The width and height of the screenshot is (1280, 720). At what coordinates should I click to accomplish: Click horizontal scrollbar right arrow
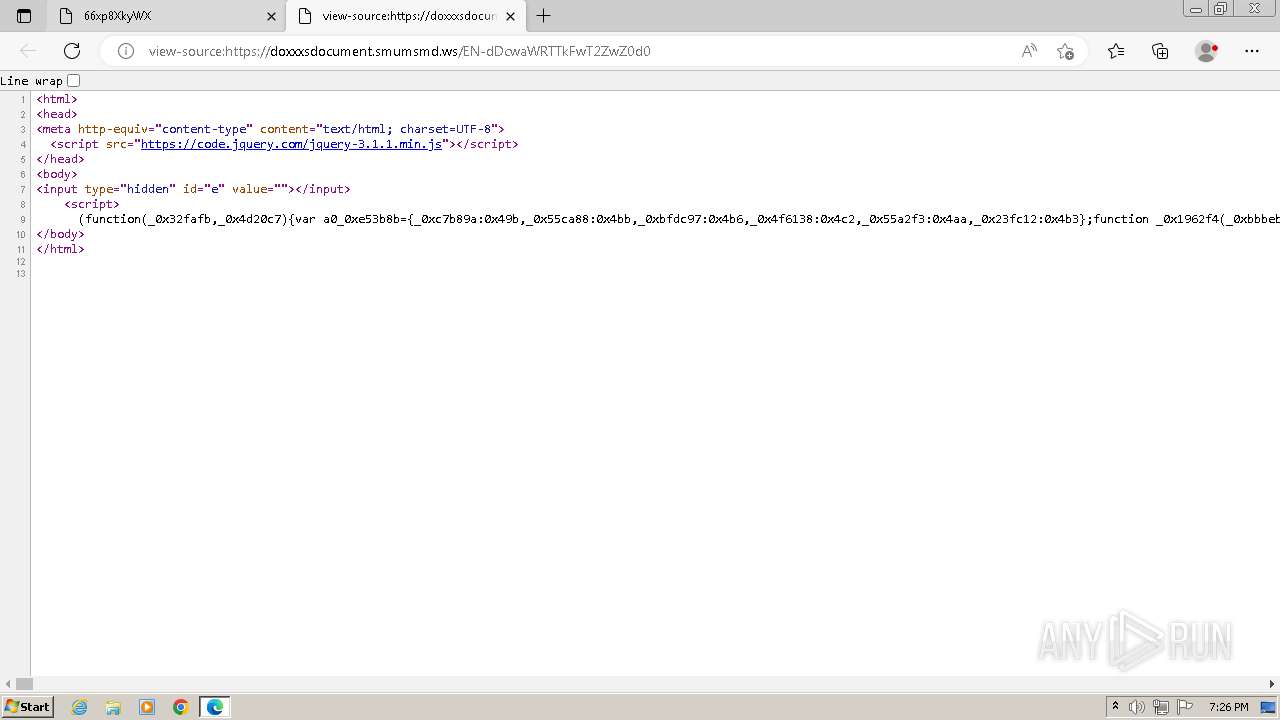(1272, 684)
